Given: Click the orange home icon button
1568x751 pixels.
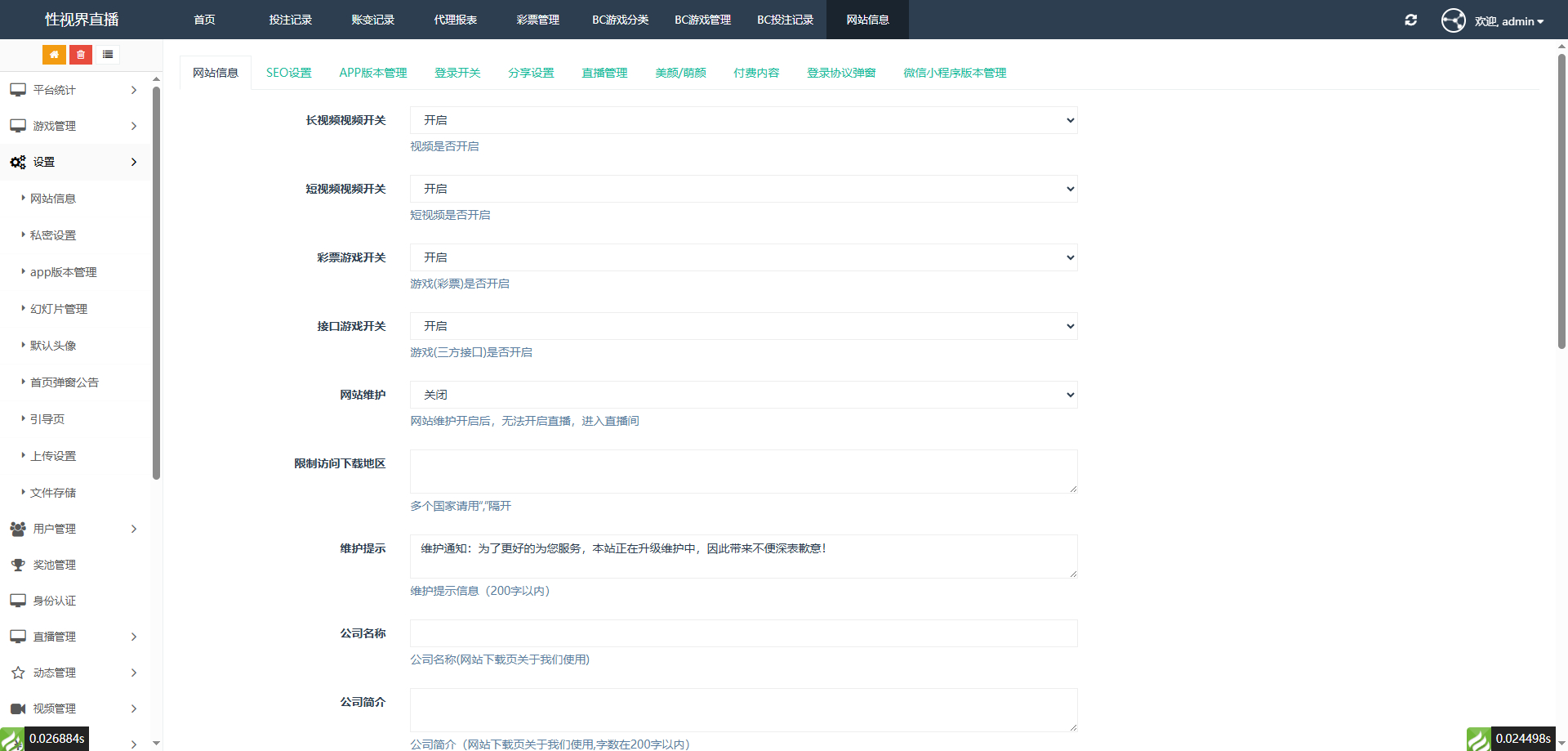Looking at the screenshot, I should [x=54, y=55].
